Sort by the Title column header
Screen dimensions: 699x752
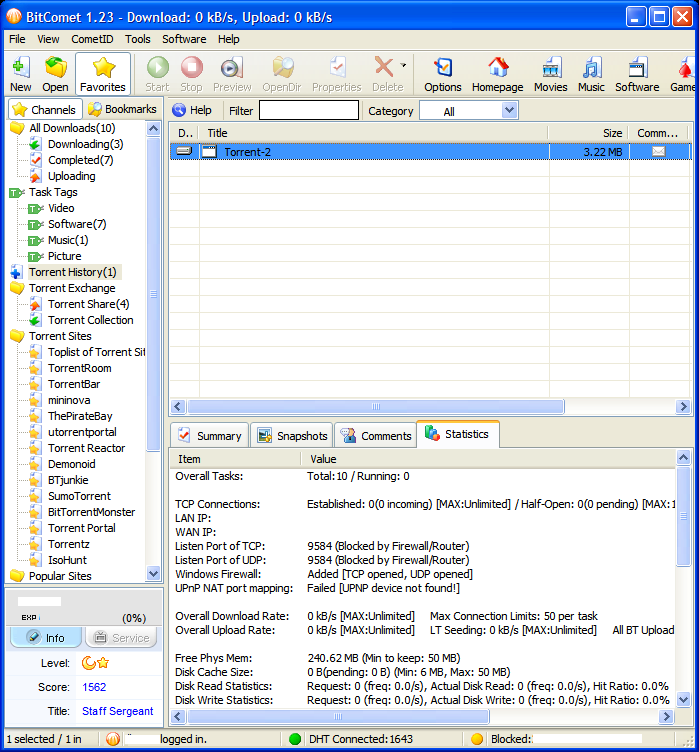click(x=374, y=133)
